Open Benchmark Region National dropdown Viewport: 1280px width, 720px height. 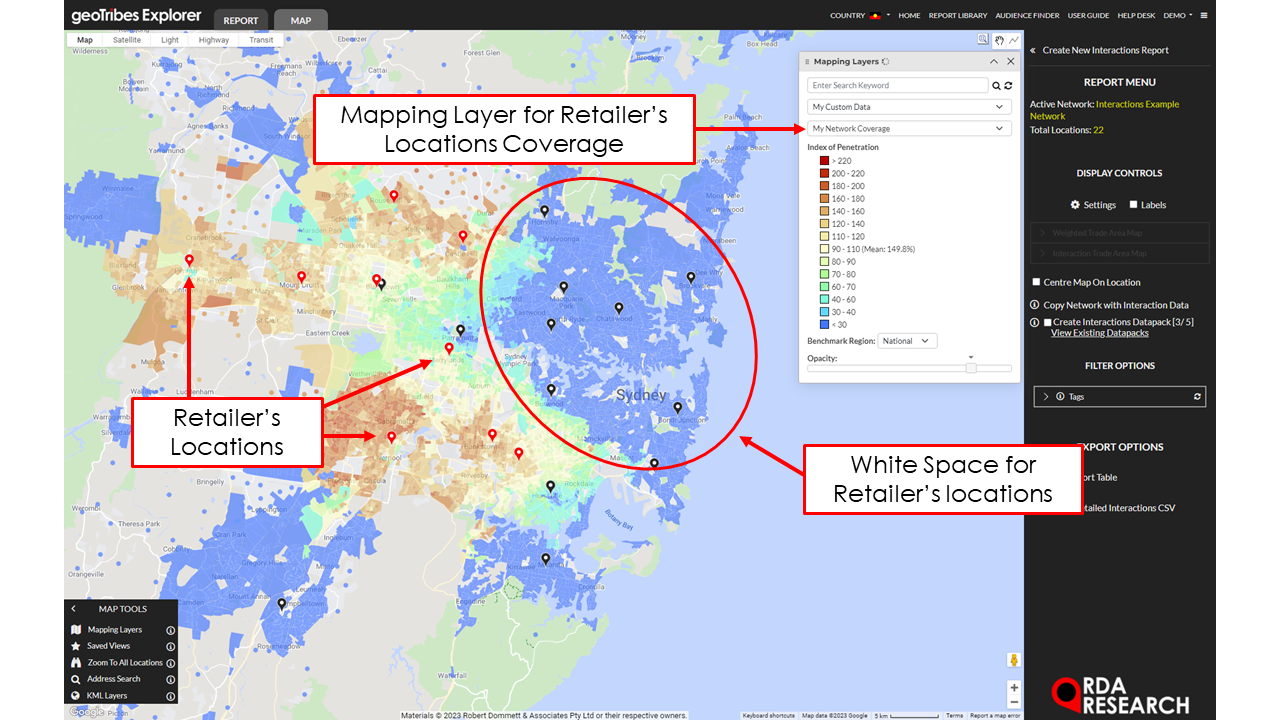coord(907,341)
